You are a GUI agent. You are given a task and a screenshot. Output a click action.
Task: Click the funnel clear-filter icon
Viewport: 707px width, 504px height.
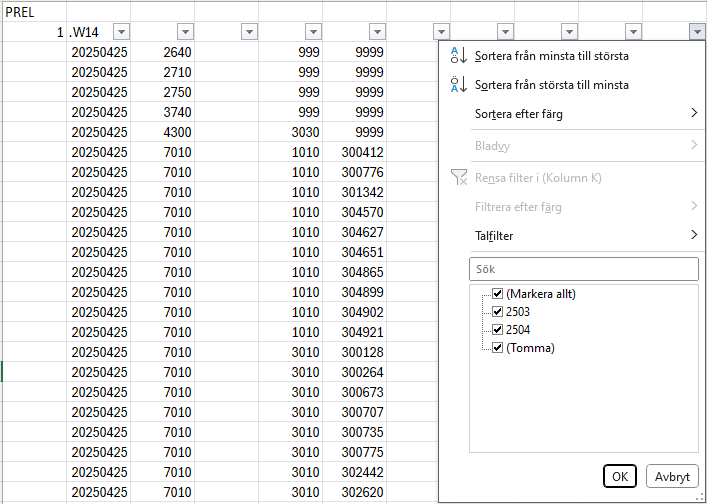click(x=458, y=178)
